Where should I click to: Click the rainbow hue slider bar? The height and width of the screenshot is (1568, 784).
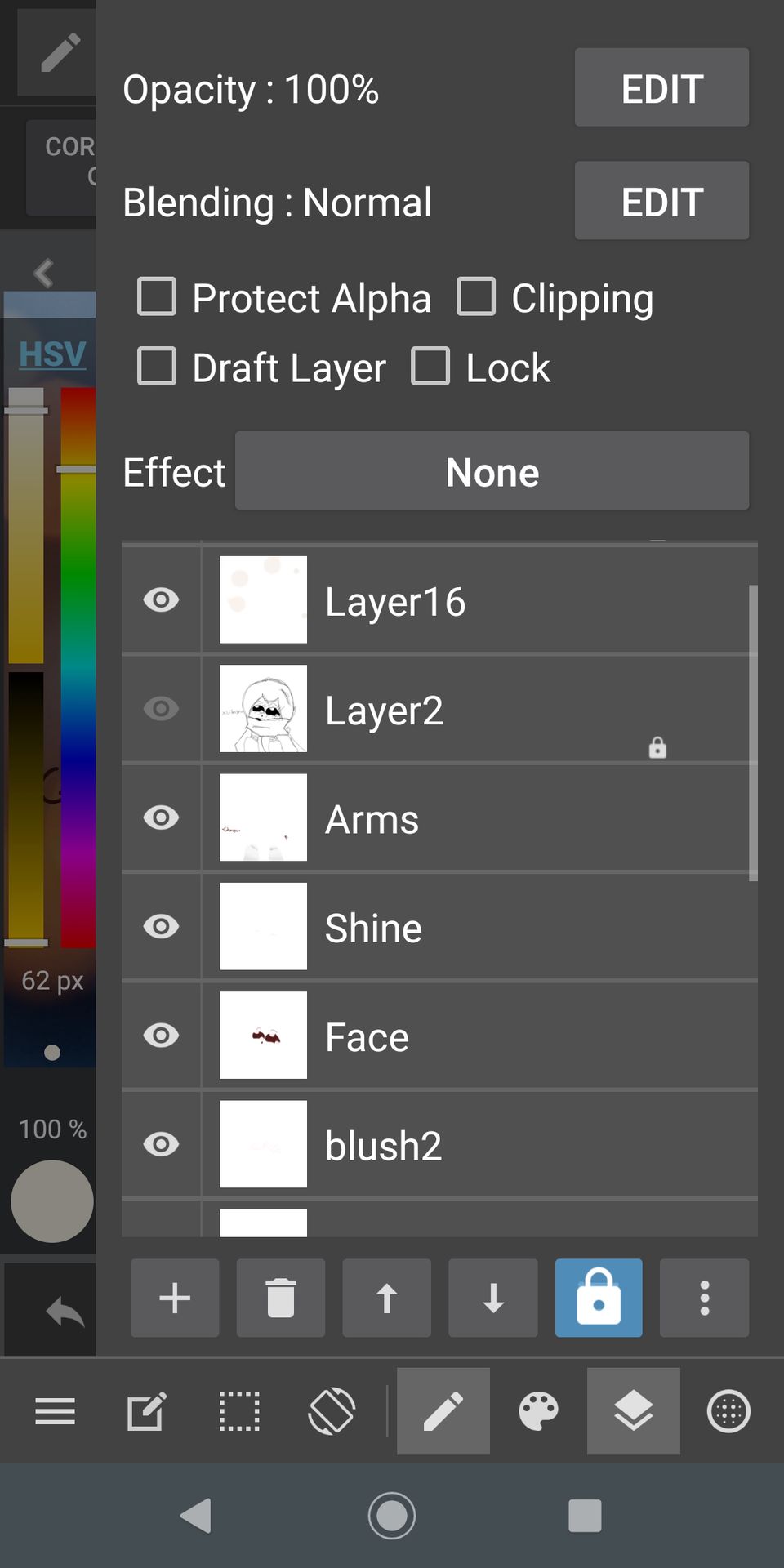point(78,667)
